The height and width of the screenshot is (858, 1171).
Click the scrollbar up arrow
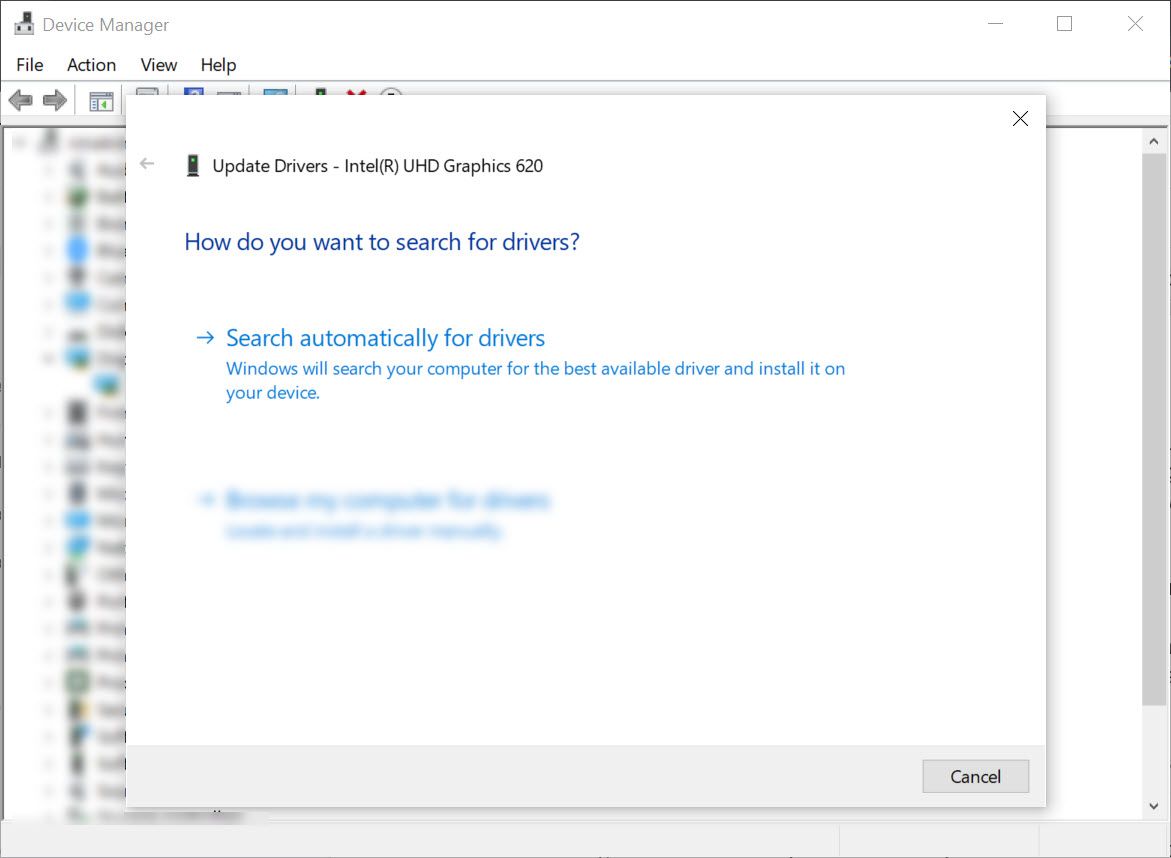[x=1154, y=142]
